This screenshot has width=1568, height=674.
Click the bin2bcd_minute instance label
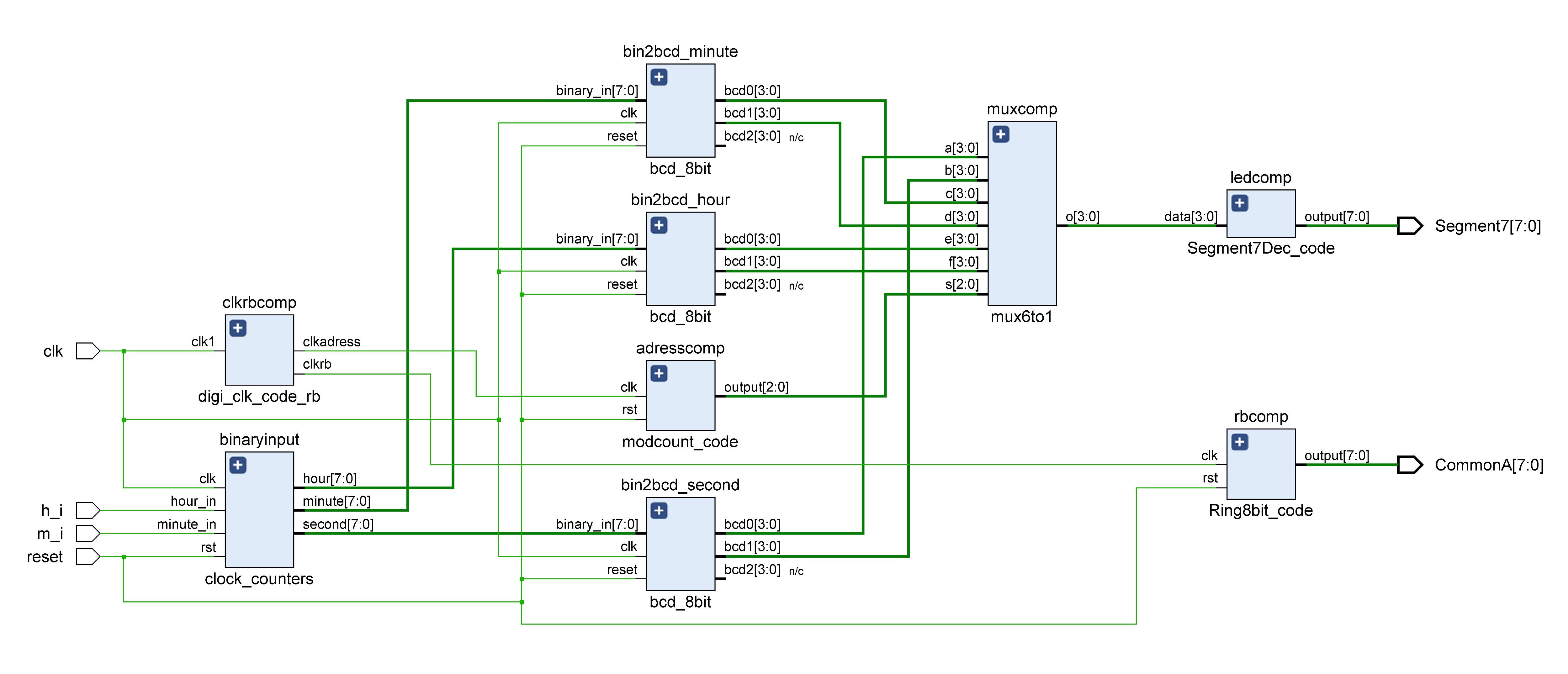[x=680, y=52]
